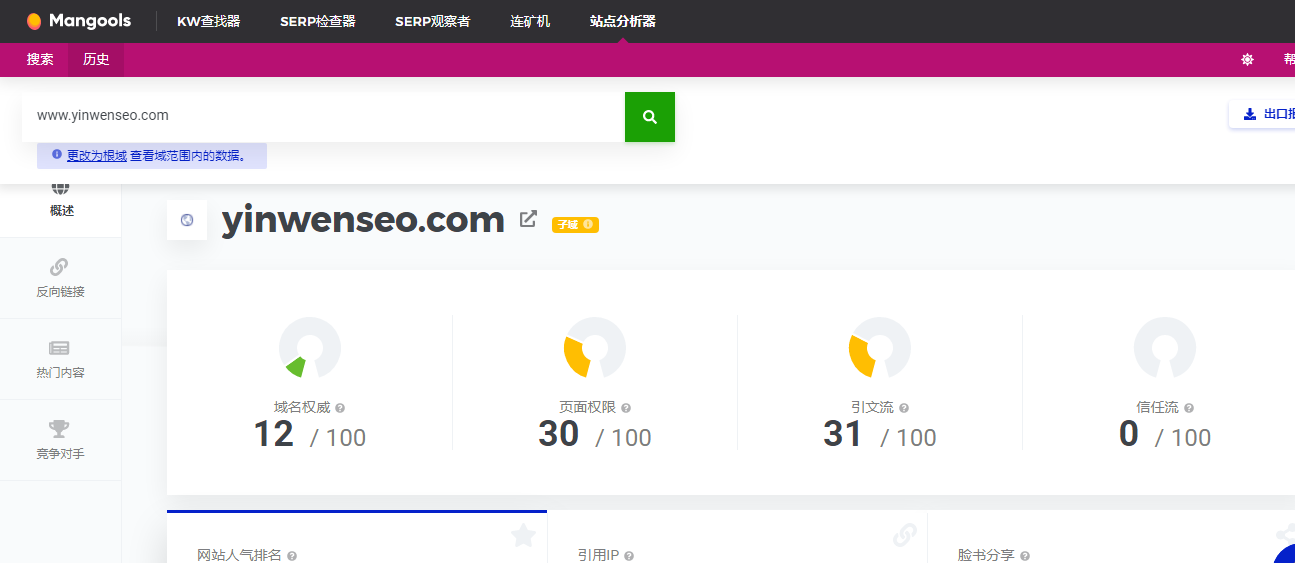
Task: Click the 引文流 gauge chart
Action: pos(880,348)
